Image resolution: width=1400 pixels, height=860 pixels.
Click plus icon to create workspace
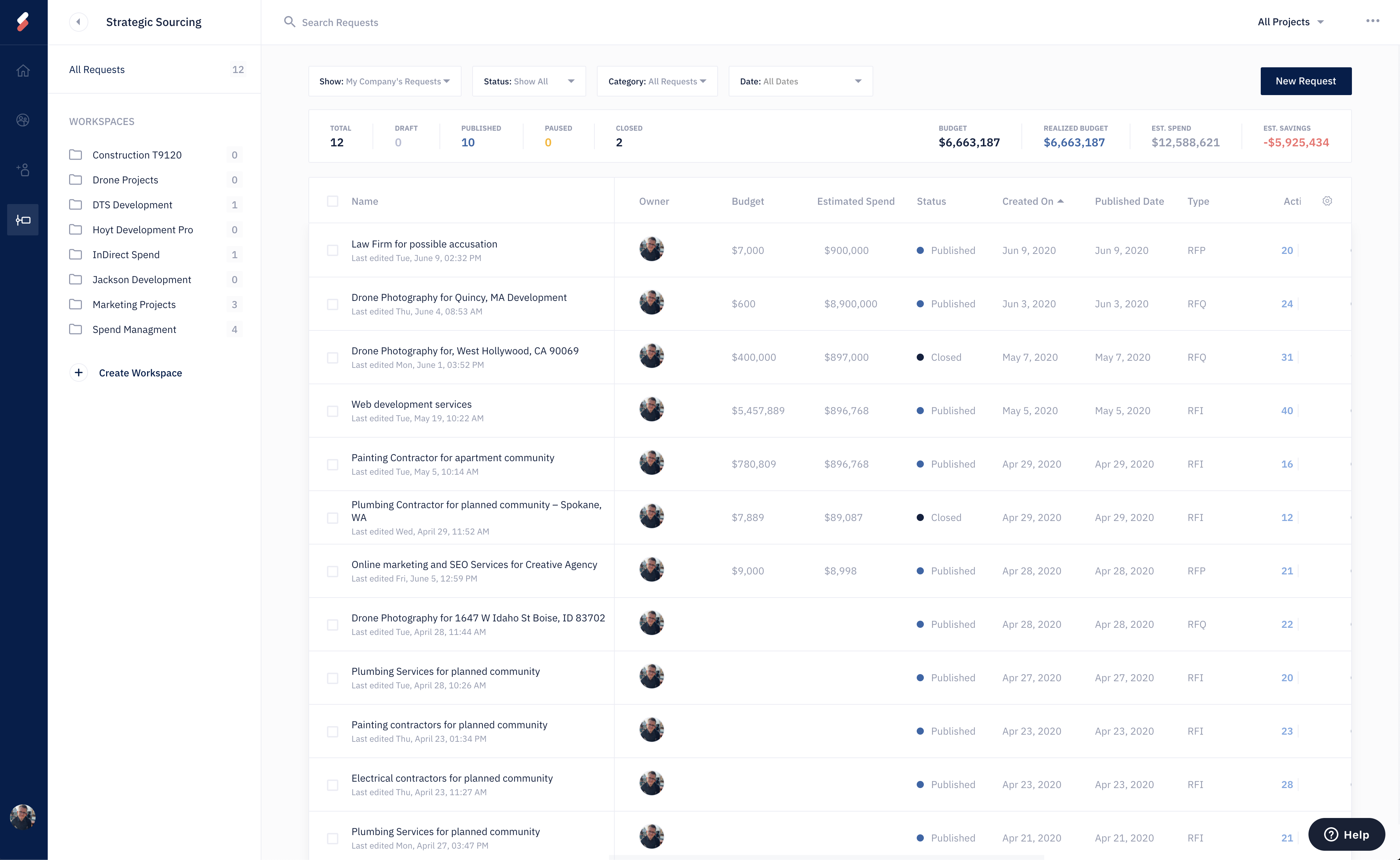tap(78, 372)
